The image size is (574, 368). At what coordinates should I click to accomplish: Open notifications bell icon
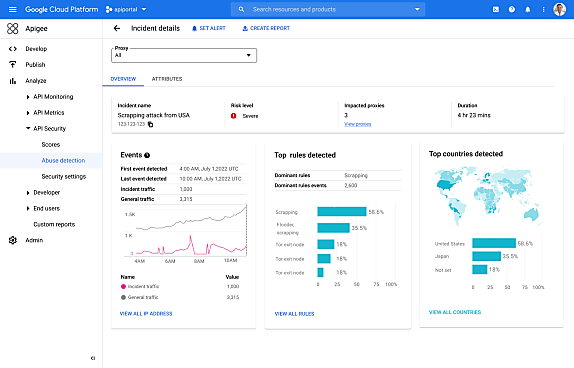coord(528,10)
